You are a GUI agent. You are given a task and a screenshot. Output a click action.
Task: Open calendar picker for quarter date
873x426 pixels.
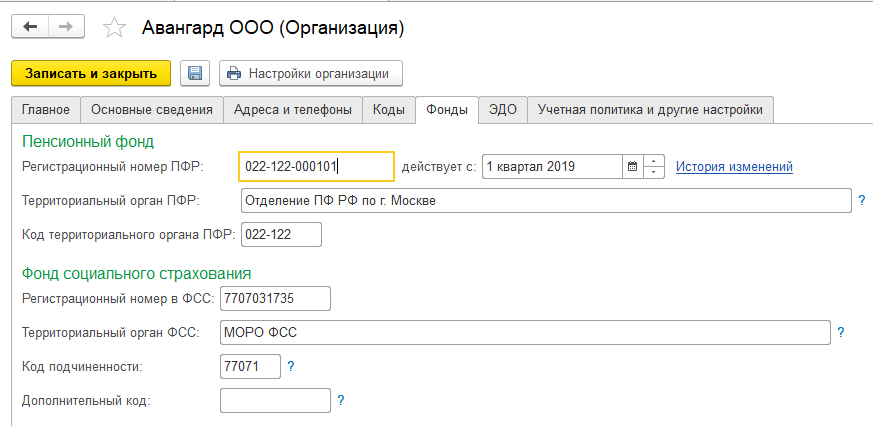(632, 166)
